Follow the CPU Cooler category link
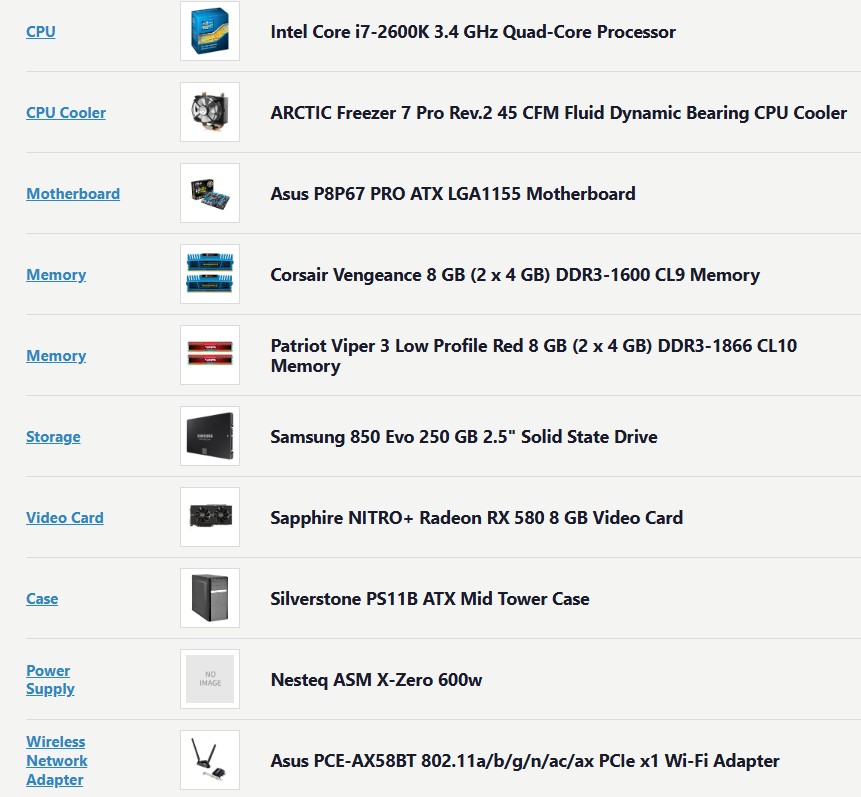Viewport: 861px width, 797px height. tap(66, 113)
